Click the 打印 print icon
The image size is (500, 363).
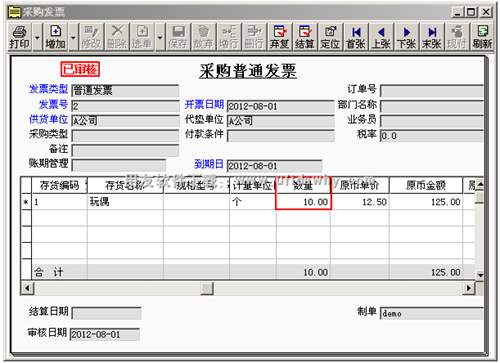pos(20,37)
